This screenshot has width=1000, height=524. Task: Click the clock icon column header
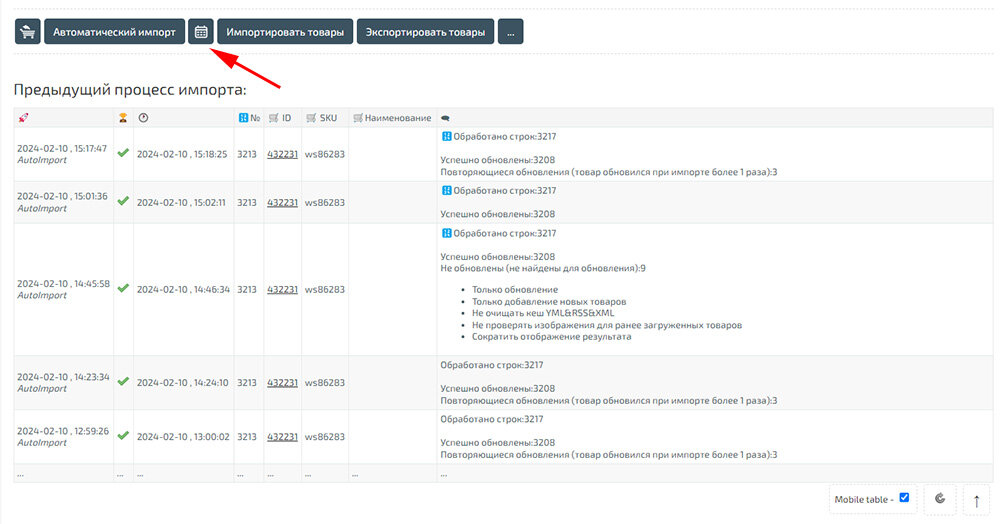pyautogui.click(x=143, y=118)
